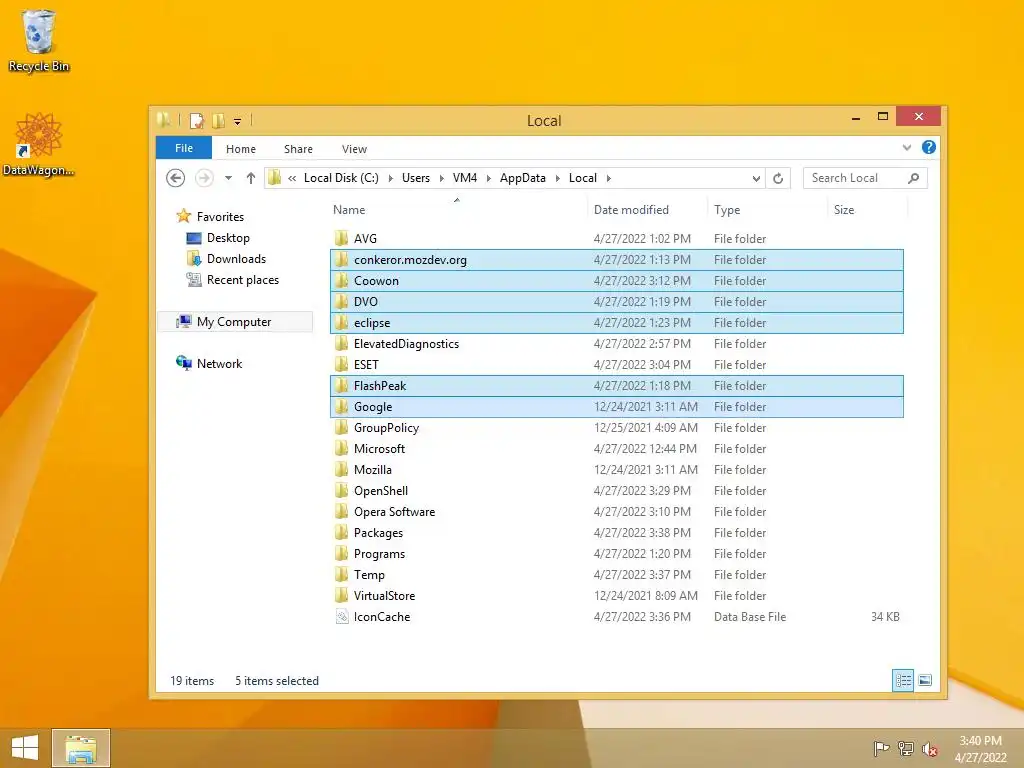Screen dimensions: 1024x768
Task: Select the conkeror.mozdev.org folder
Action: (x=616, y=260)
